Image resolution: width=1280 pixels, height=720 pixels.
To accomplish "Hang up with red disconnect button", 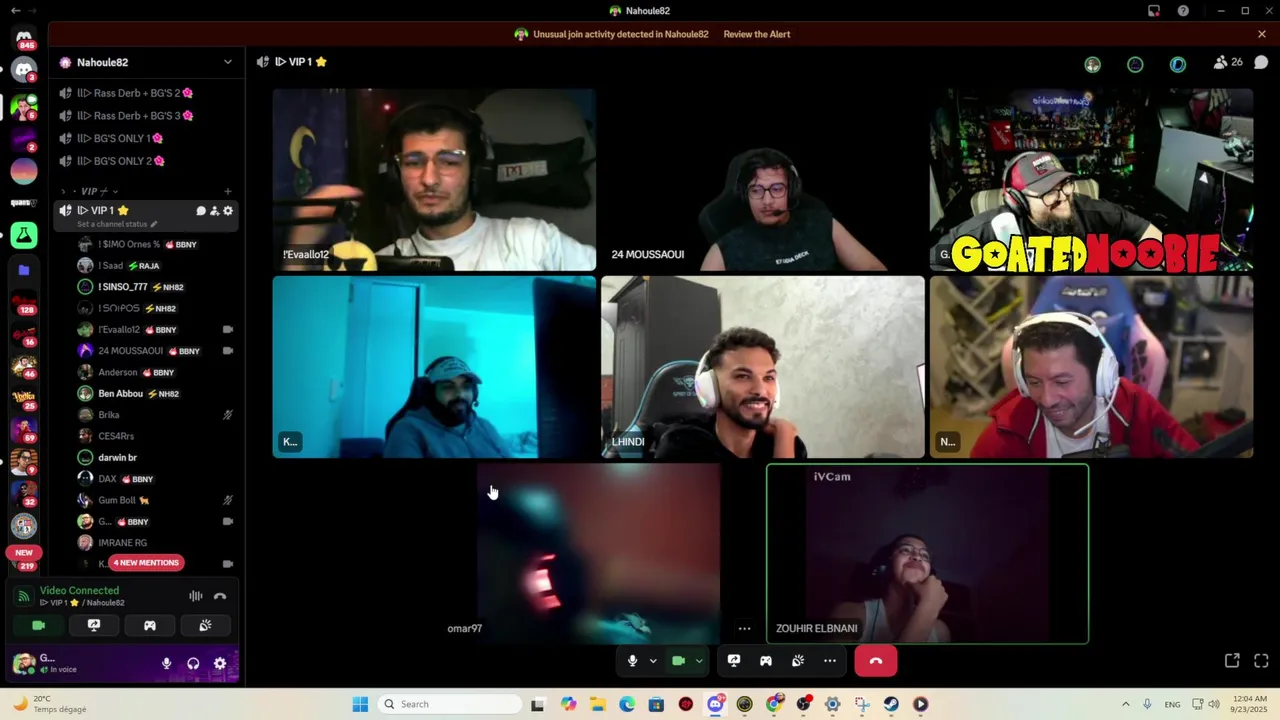I will click(x=876, y=661).
